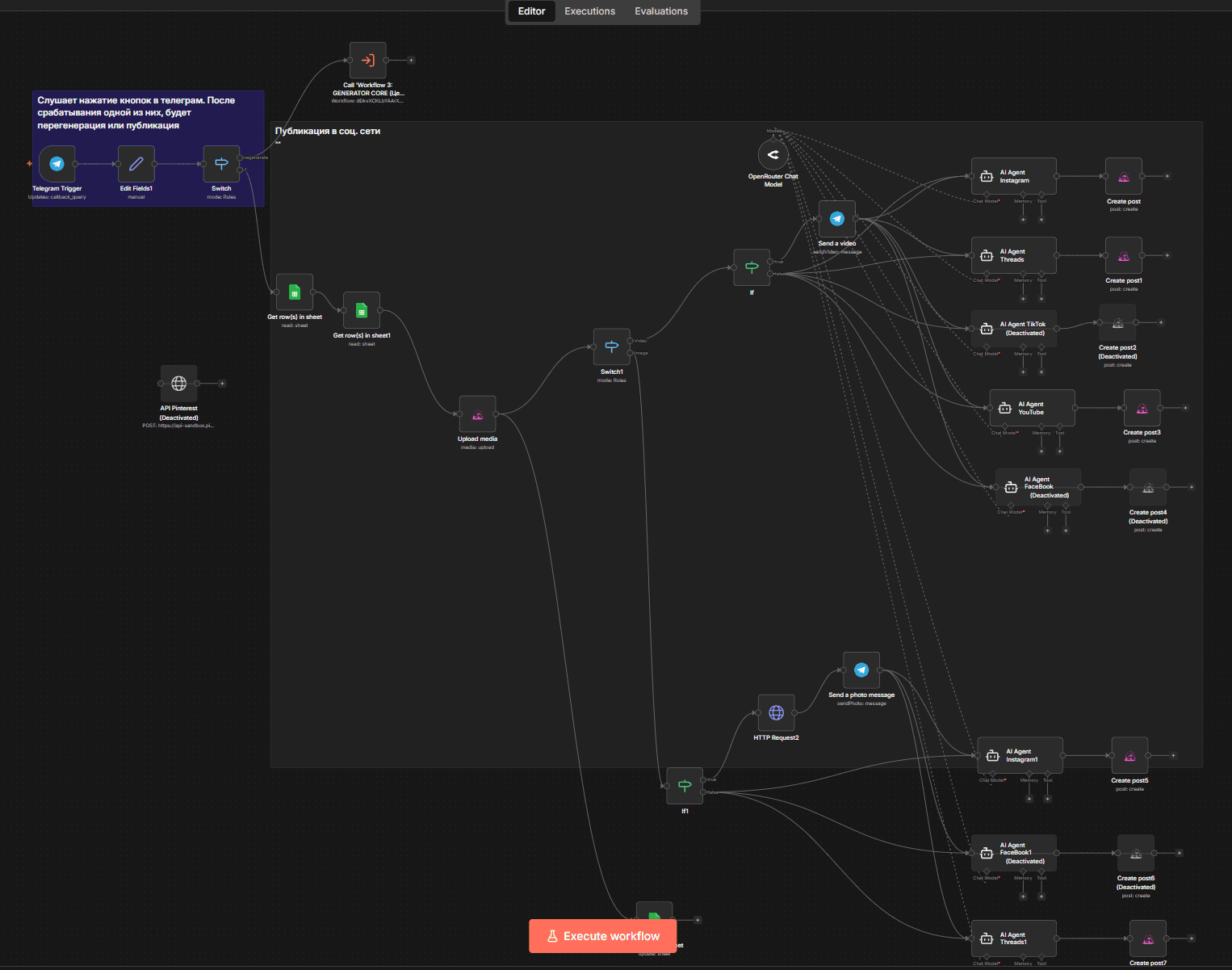
Task: Select the Editor tab
Action: click(531, 11)
